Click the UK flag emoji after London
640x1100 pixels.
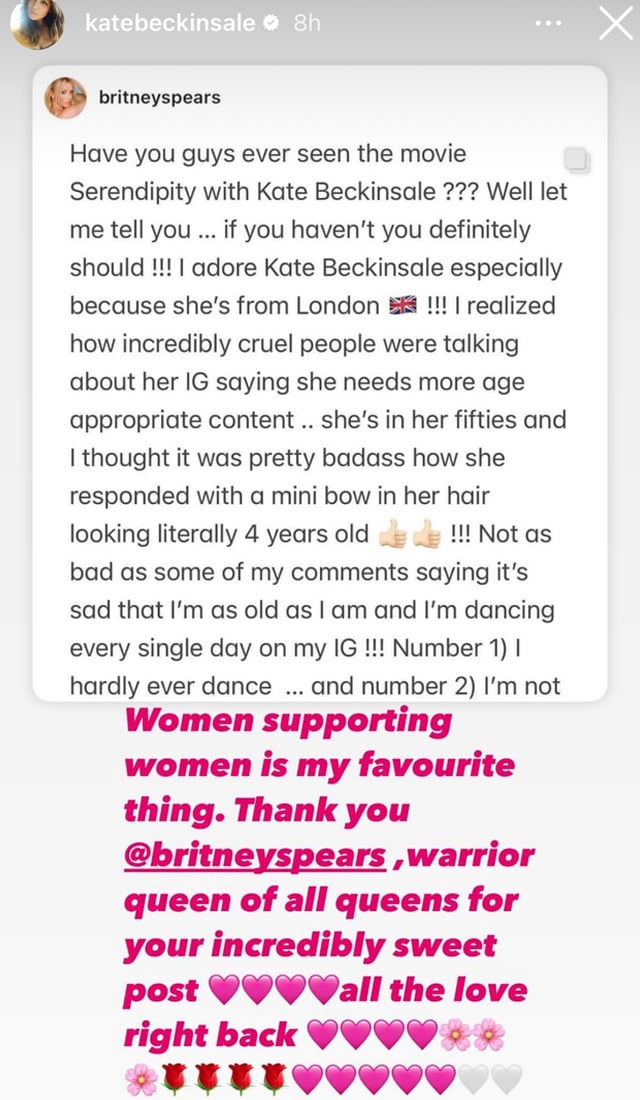(x=398, y=306)
